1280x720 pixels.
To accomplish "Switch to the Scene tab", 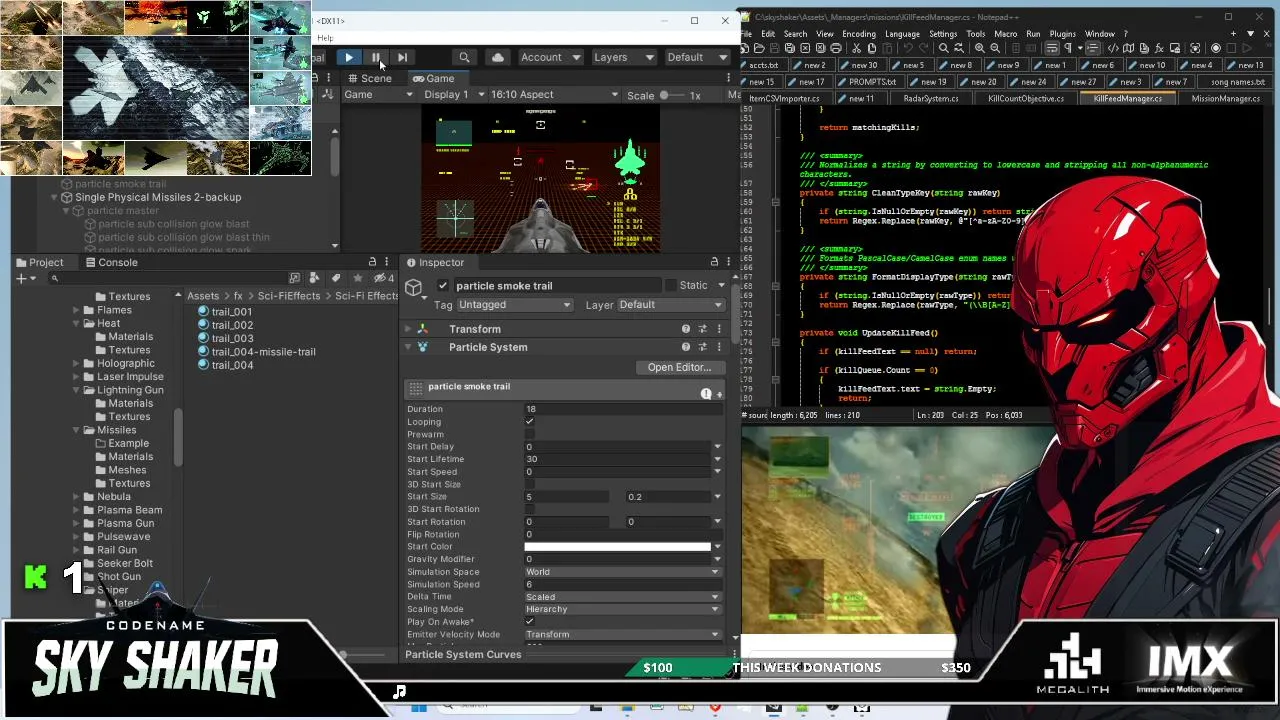I will (369, 78).
